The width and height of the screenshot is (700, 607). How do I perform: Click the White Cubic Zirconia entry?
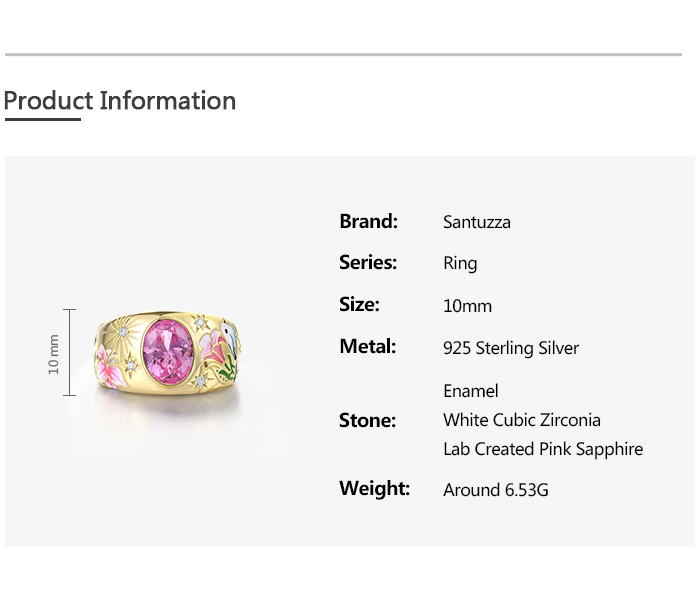click(x=521, y=420)
